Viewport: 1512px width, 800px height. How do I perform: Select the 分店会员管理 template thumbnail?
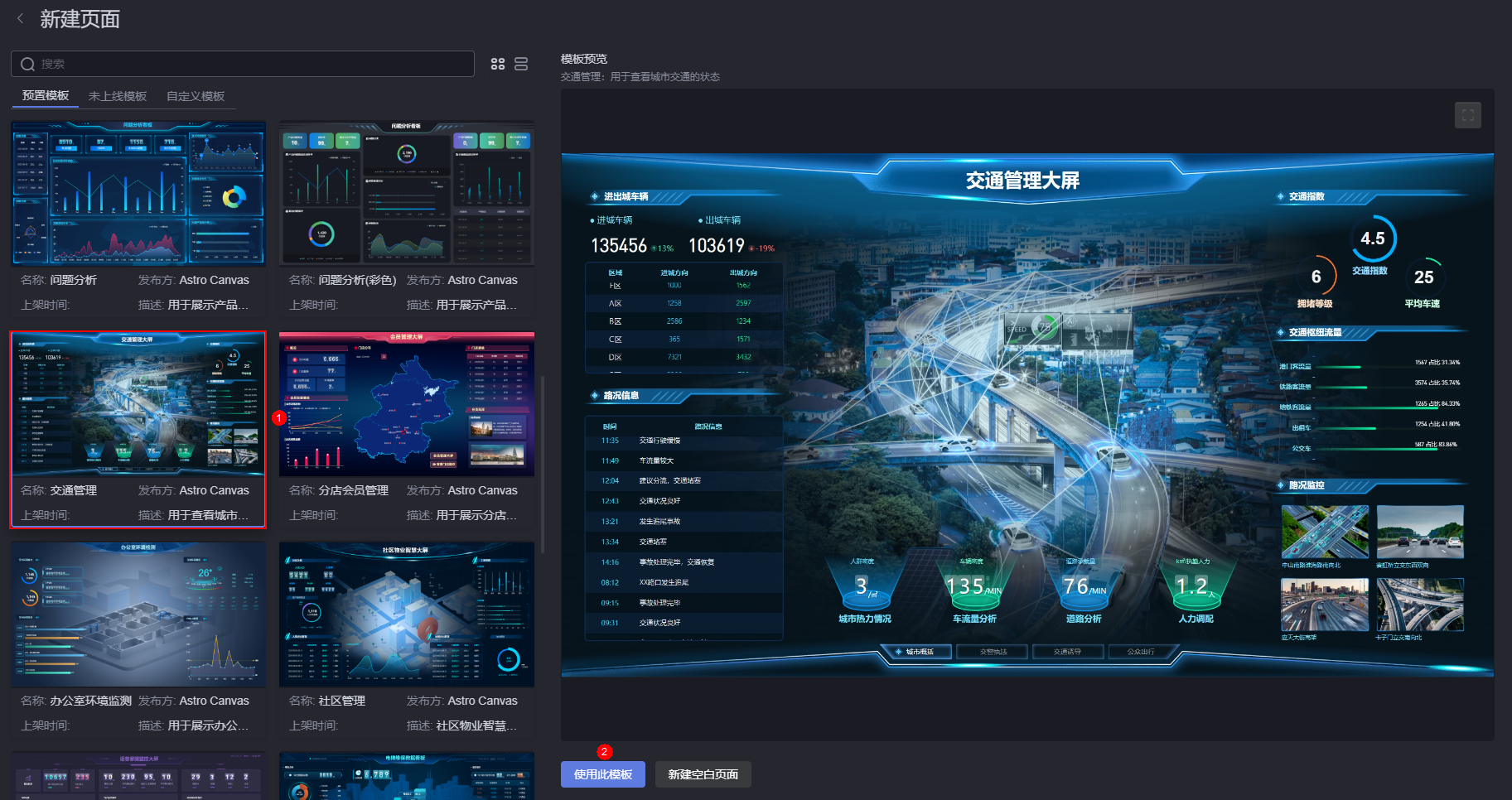click(x=407, y=404)
